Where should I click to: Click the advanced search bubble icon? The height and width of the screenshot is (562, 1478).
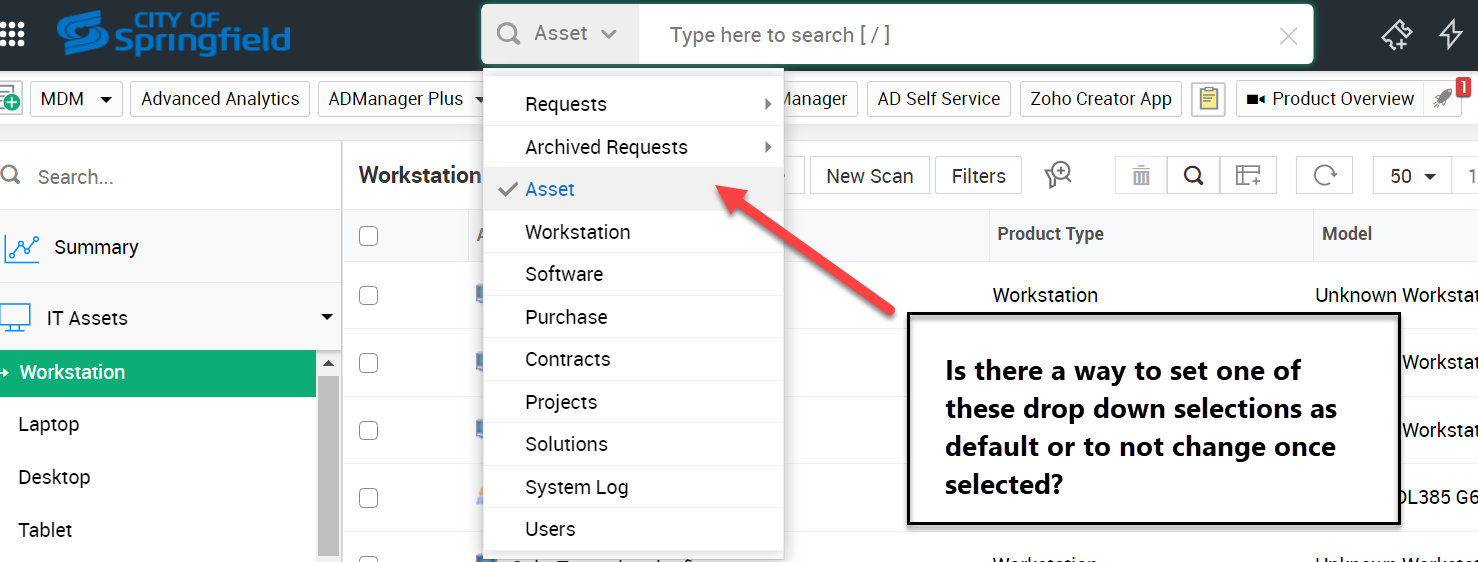point(1058,175)
